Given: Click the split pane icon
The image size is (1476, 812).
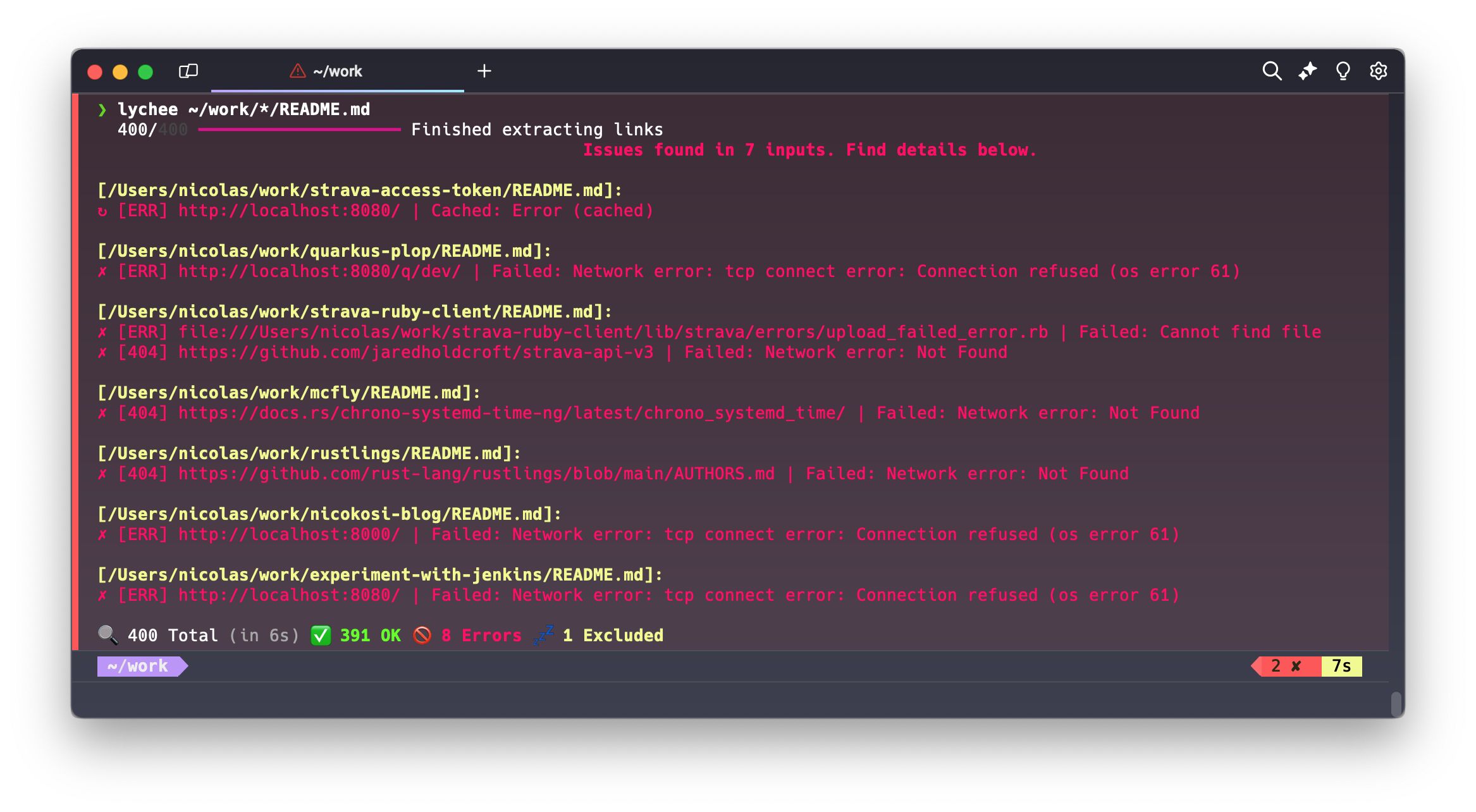Looking at the screenshot, I should click(189, 71).
